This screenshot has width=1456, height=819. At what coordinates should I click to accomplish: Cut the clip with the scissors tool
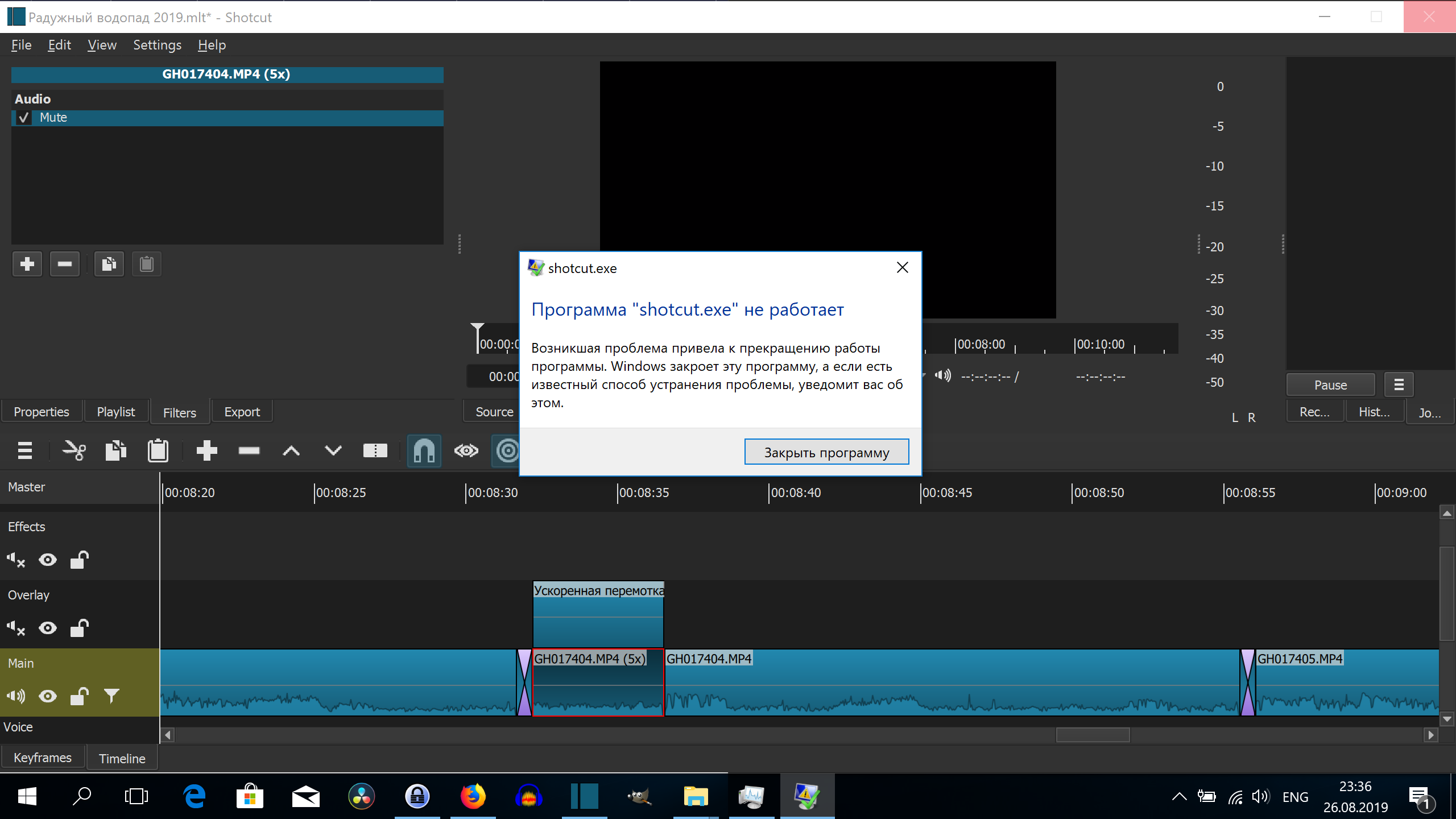click(x=74, y=450)
